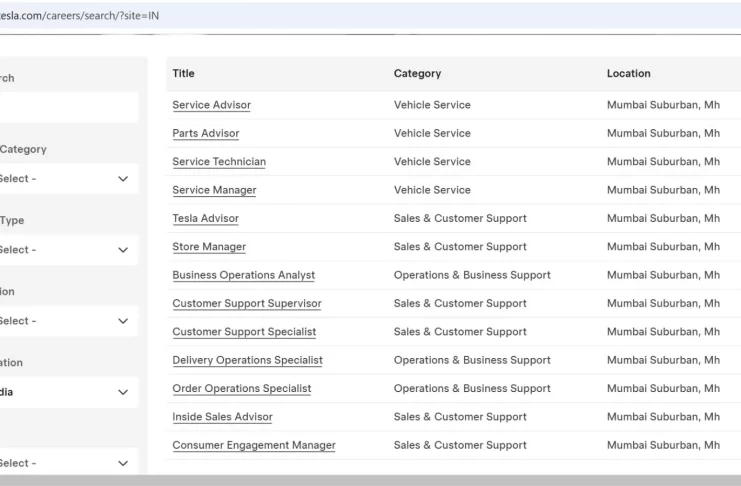Open the bottommost Select dropdown in sidebar
Viewport: 741px width, 486px height.
[66, 463]
